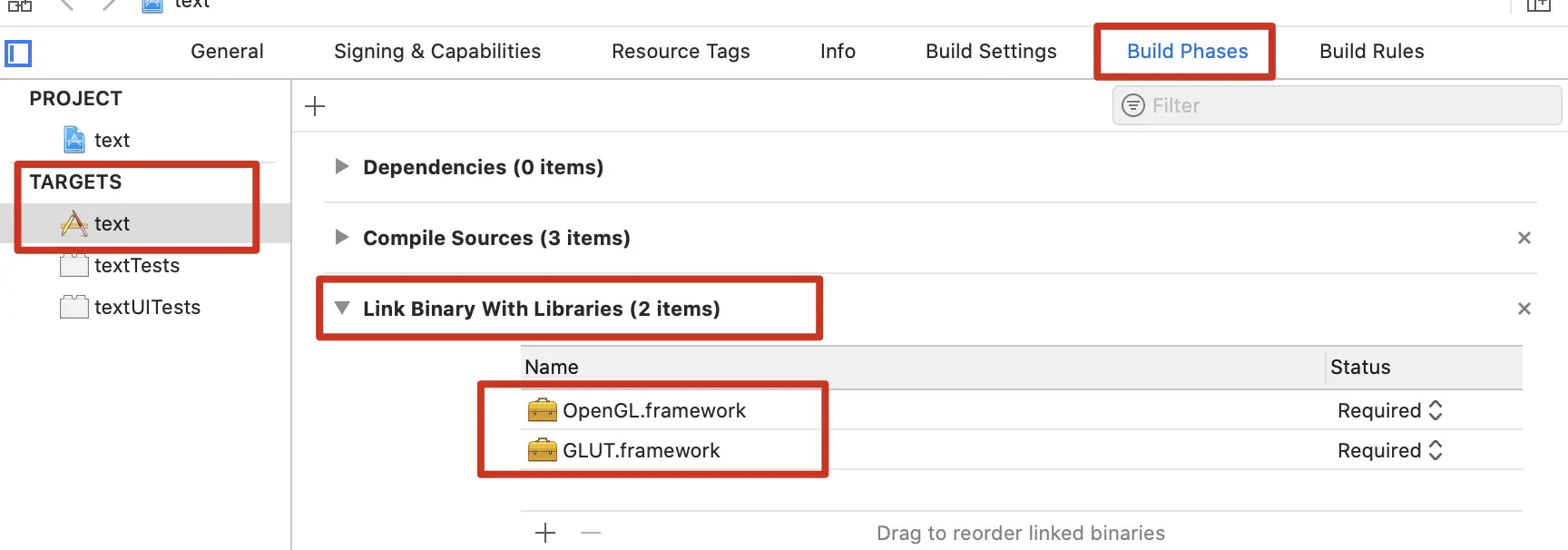Toggle the navigator sidebar panel icon
This screenshot has height=550, width=1568.
pos(18,54)
